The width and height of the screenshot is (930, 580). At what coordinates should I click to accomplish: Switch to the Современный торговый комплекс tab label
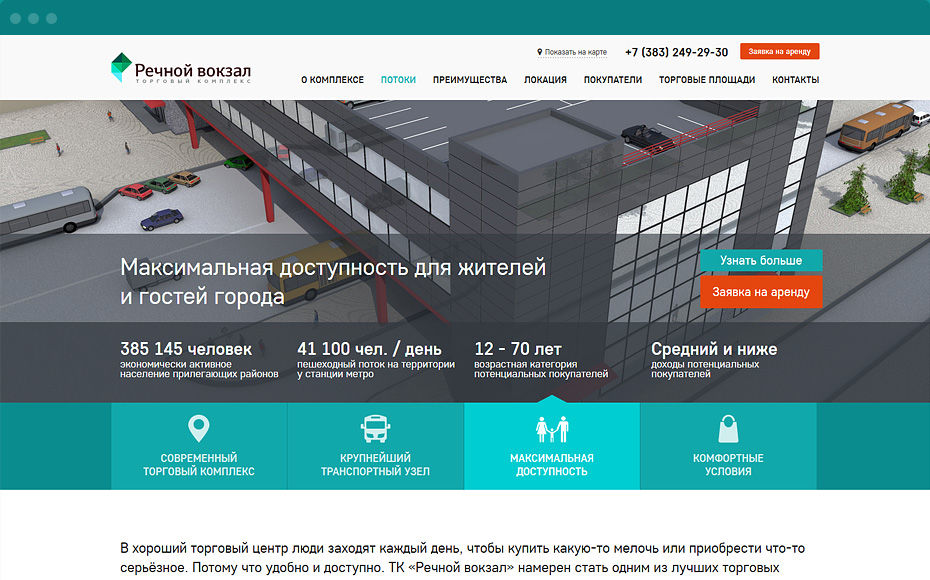(199, 464)
